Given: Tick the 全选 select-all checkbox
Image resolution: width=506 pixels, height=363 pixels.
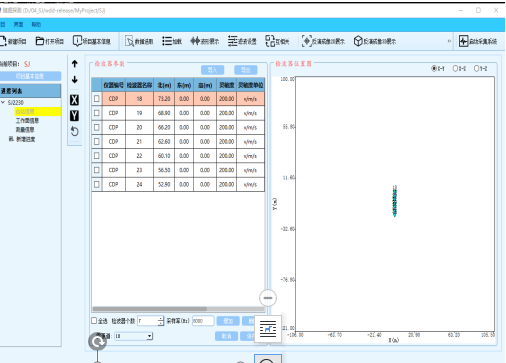Looking at the screenshot, I should click(94, 321).
